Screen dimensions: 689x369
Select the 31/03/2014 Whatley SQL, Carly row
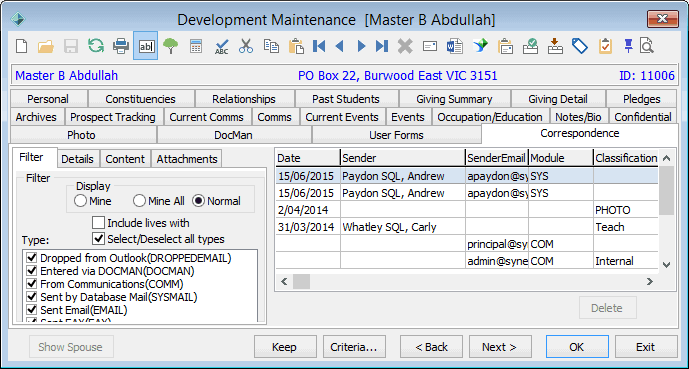(x=467, y=227)
